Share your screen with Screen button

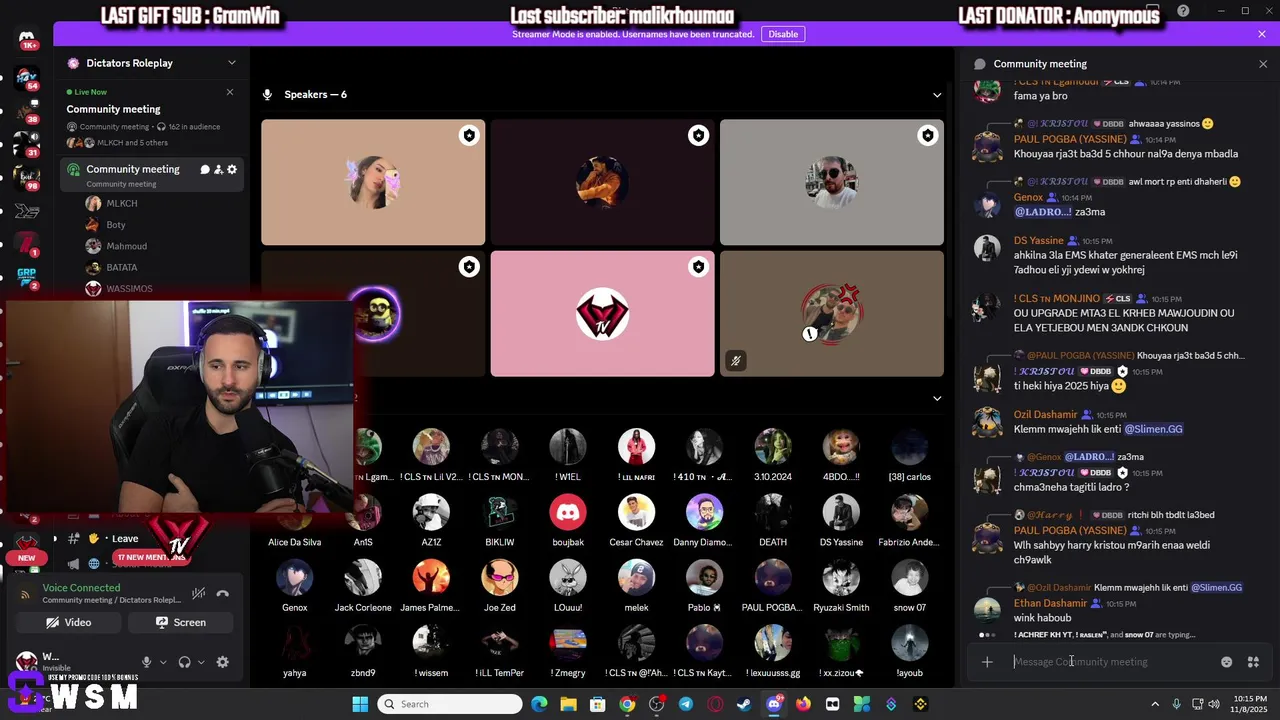[181, 622]
